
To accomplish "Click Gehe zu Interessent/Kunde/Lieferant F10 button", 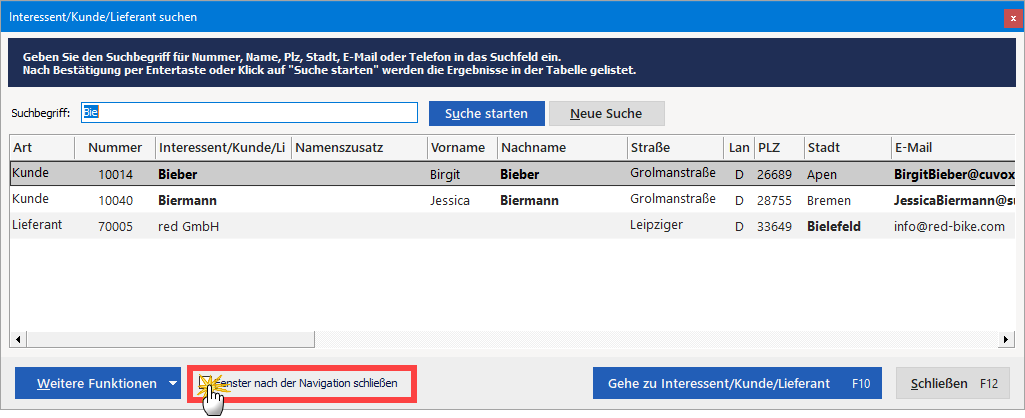I will coord(737,383).
